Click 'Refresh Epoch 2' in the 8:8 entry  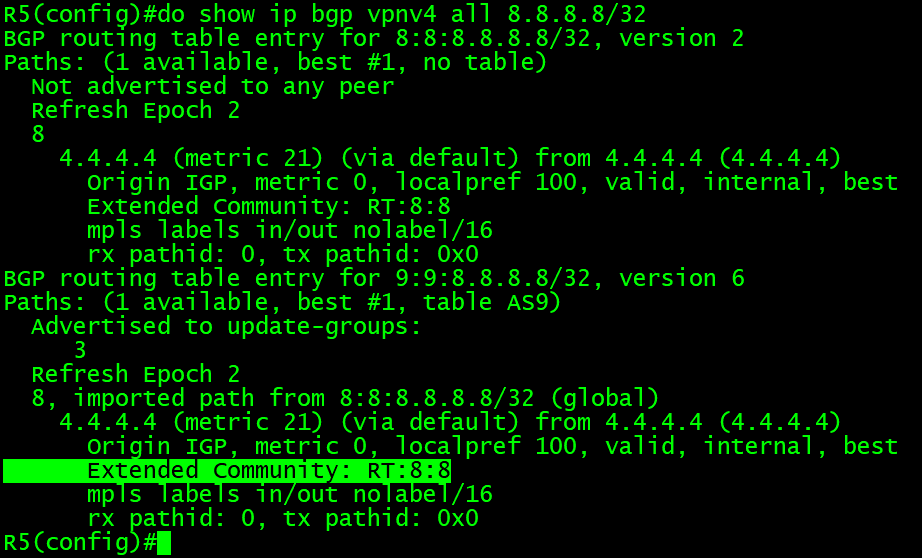pyautogui.click(x=135, y=111)
